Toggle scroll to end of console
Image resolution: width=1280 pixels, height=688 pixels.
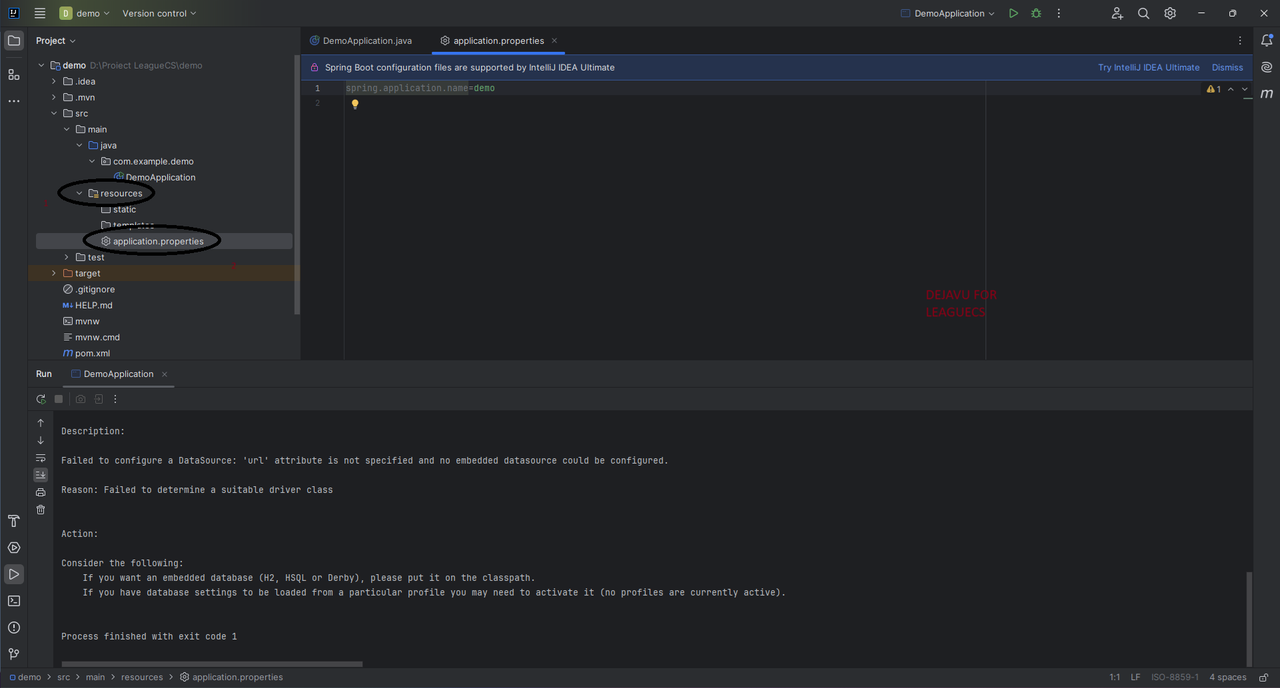[x=41, y=475]
